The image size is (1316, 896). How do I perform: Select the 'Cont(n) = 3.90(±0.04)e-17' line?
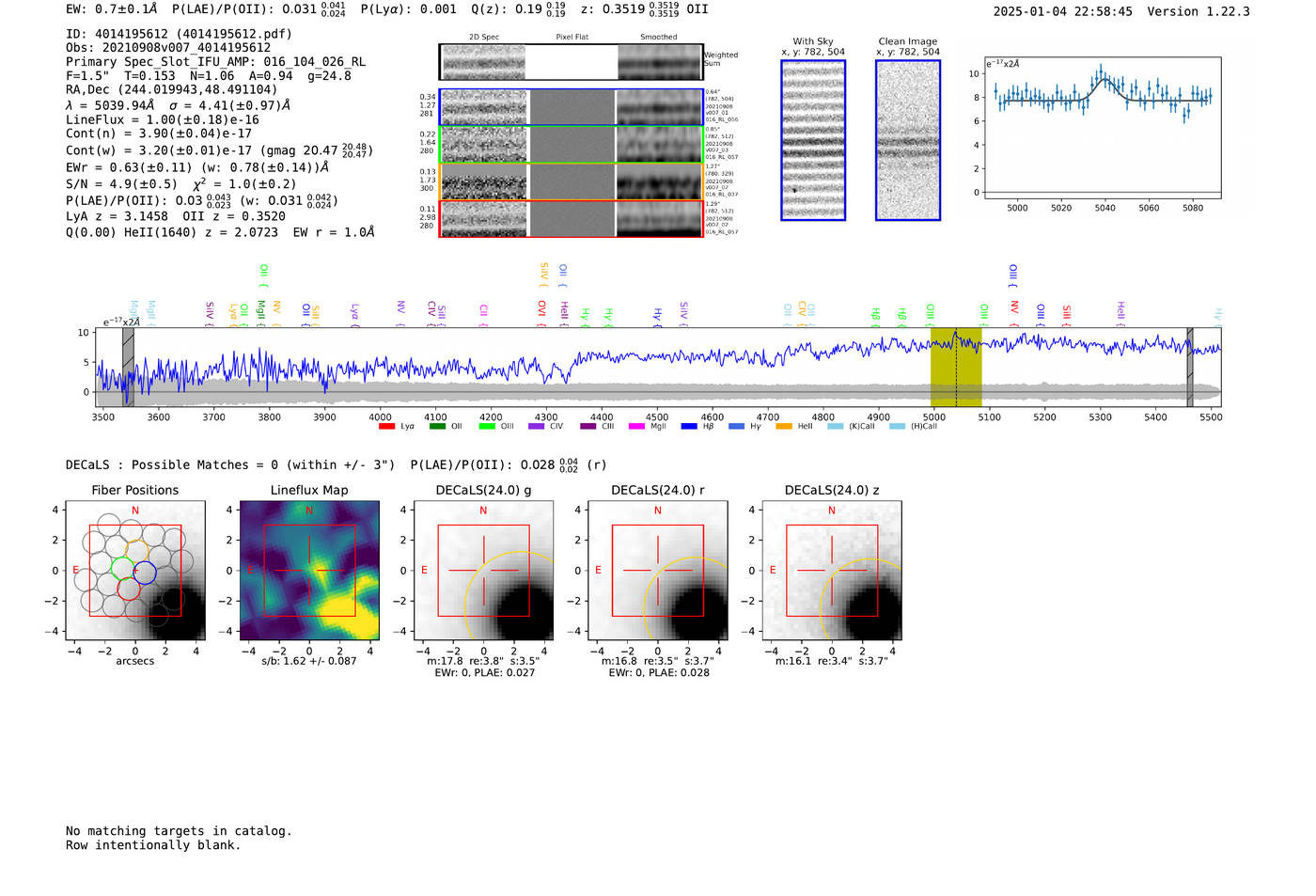pyautogui.click(x=159, y=134)
